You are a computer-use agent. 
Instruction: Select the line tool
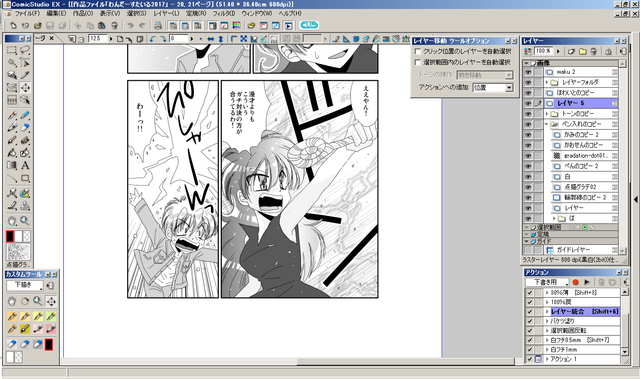click(x=11, y=178)
